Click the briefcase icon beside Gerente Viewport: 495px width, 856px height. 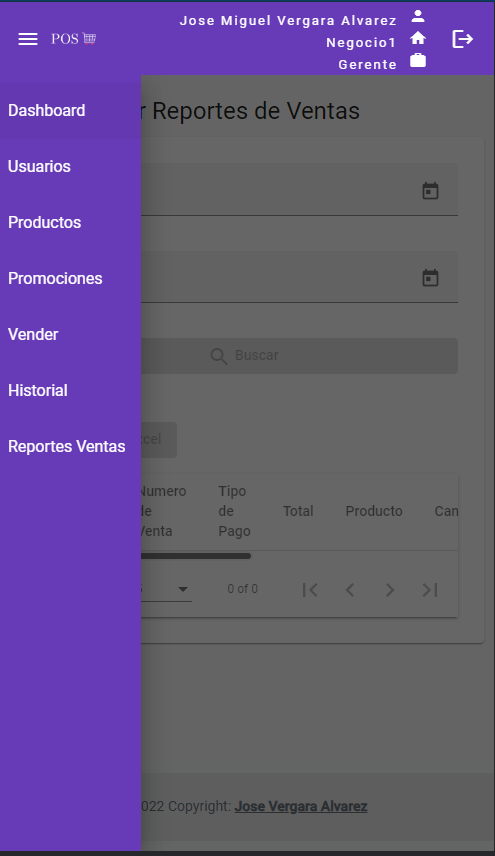click(x=418, y=60)
